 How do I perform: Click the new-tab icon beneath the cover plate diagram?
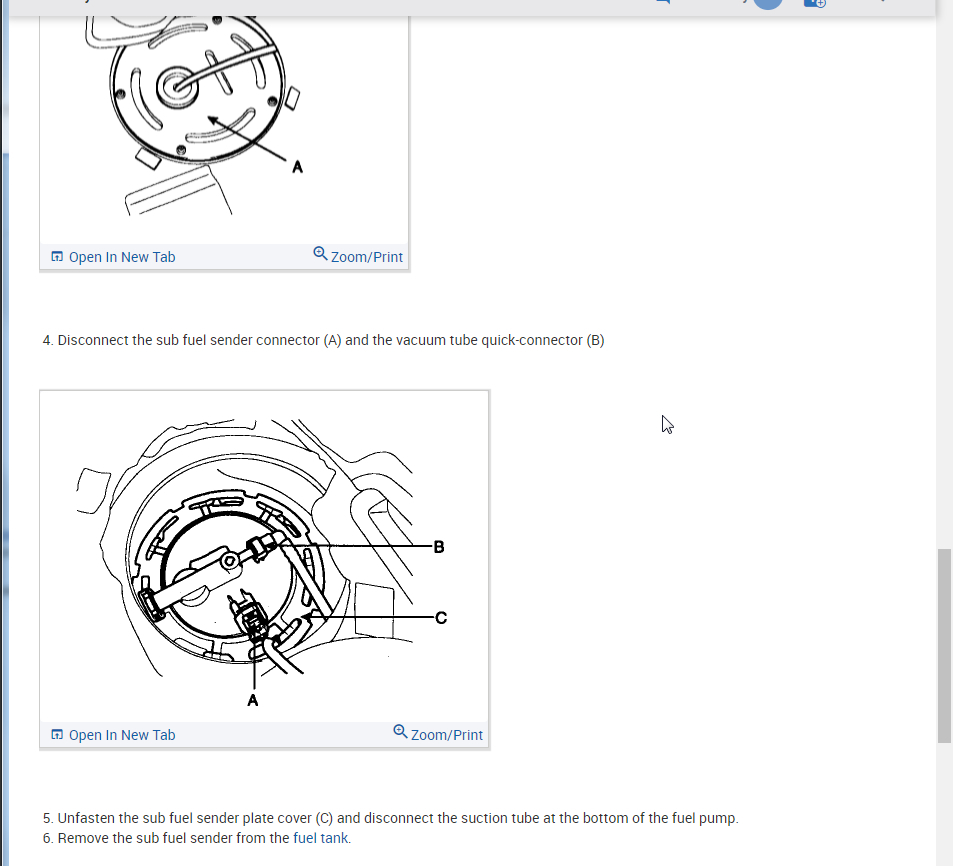click(x=57, y=256)
